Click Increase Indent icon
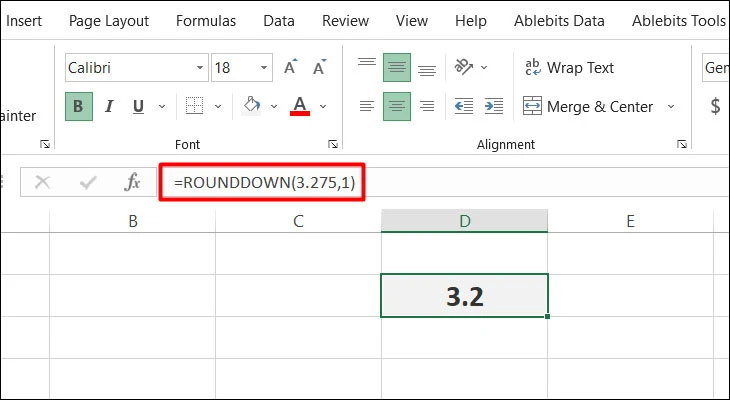This screenshot has height=400, width=730. [x=493, y=106]
